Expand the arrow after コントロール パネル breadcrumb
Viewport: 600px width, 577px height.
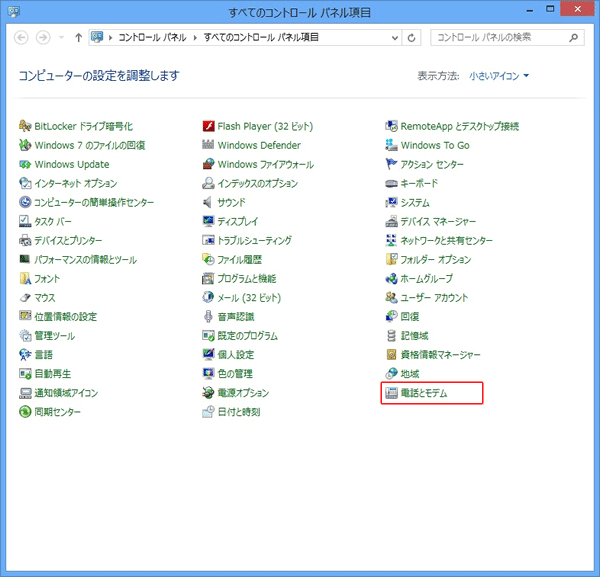[x=195, y=37]
